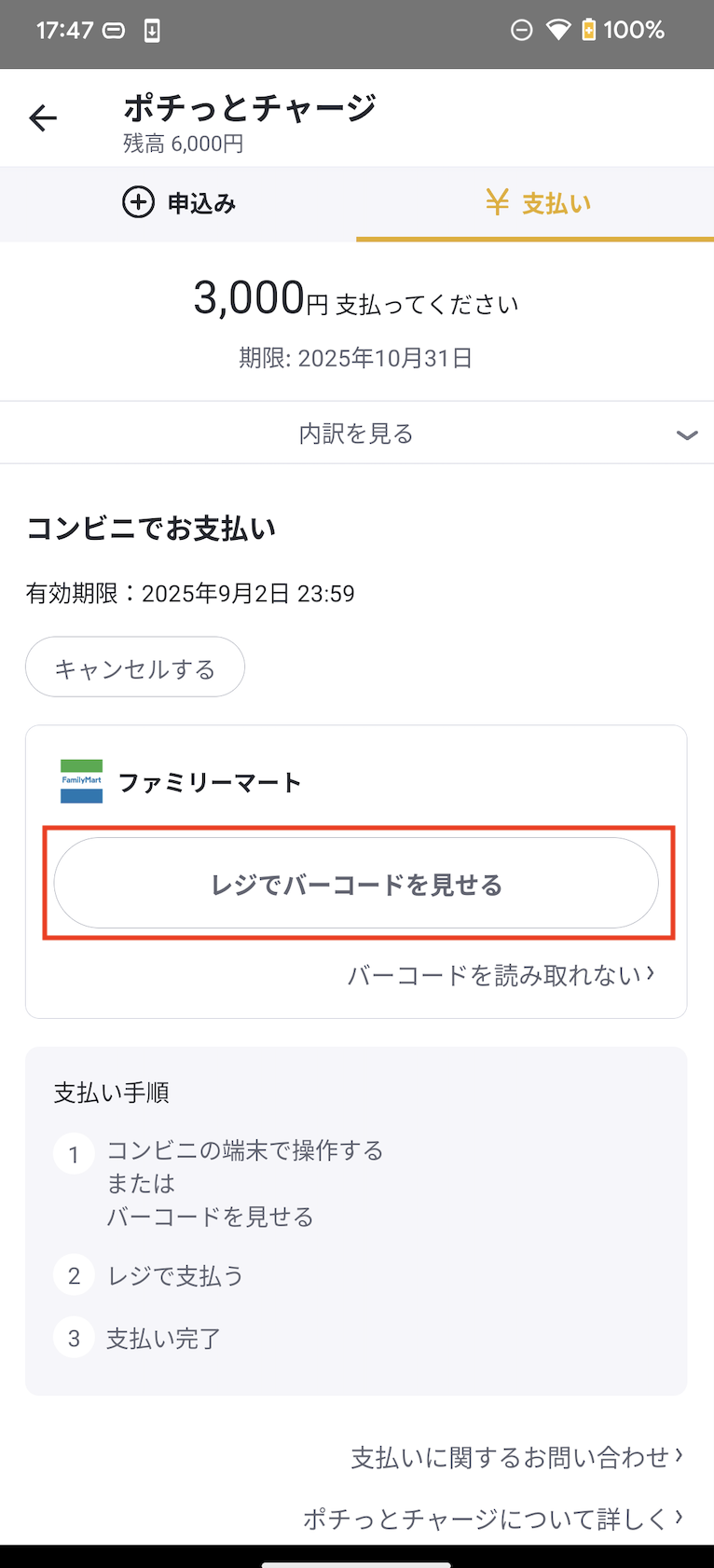Tap the ポチっとチャージ page title
This screenshot has height=1568, width=714.
(x=250, y=108)
